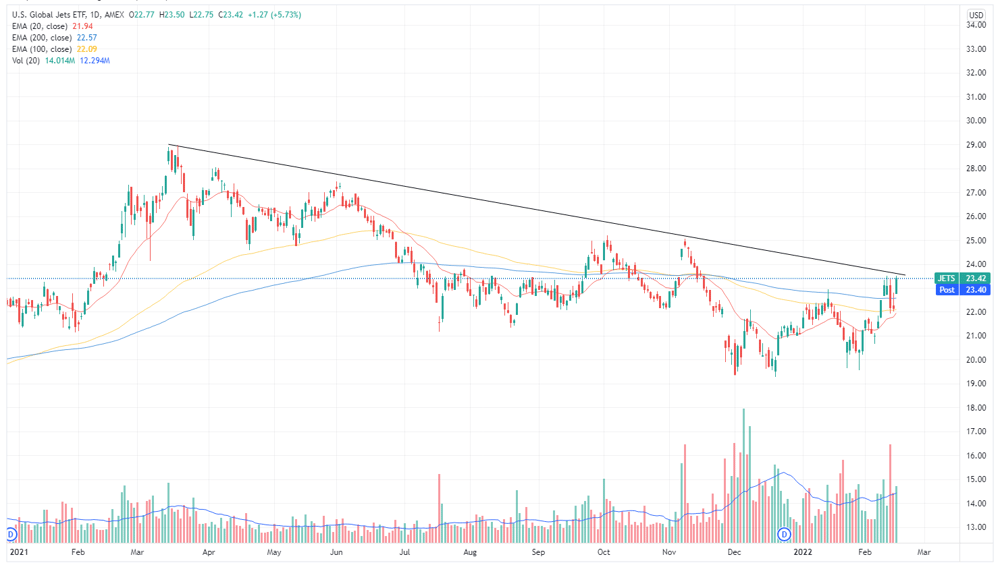This screenshot has width=1000, height=563.
Task: Click the Oct time axis label
Action: pyautogui.click(x=603, y=552)
